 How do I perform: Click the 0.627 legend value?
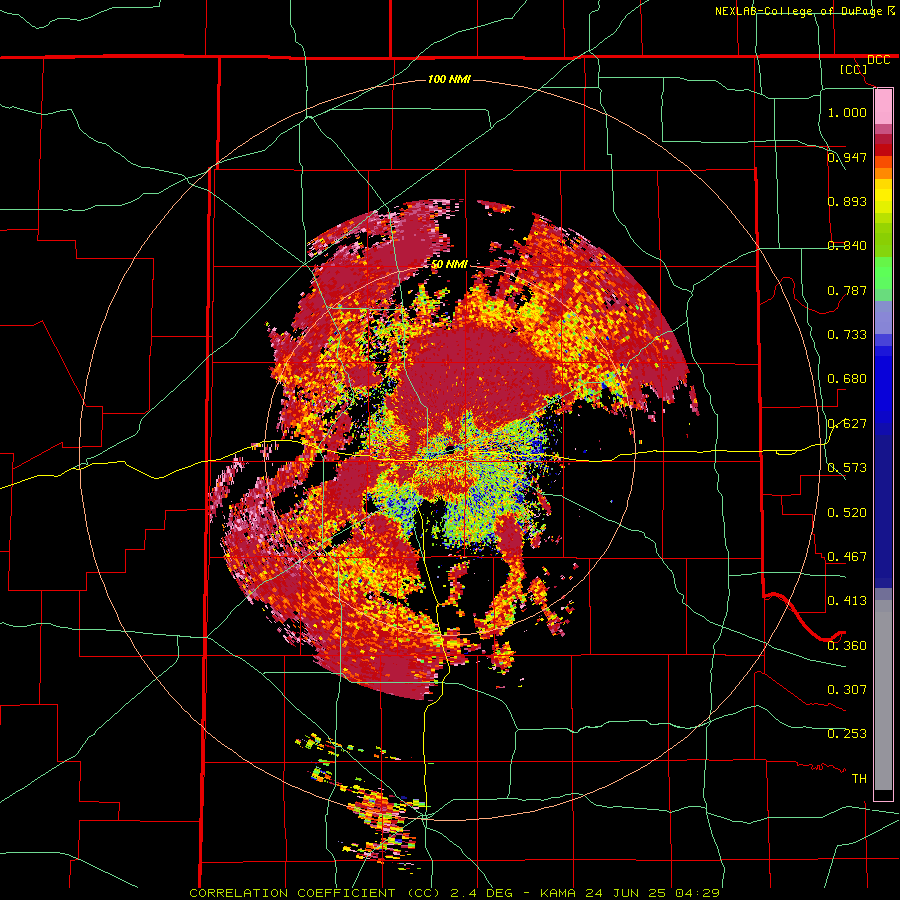(x=847, y=424)
